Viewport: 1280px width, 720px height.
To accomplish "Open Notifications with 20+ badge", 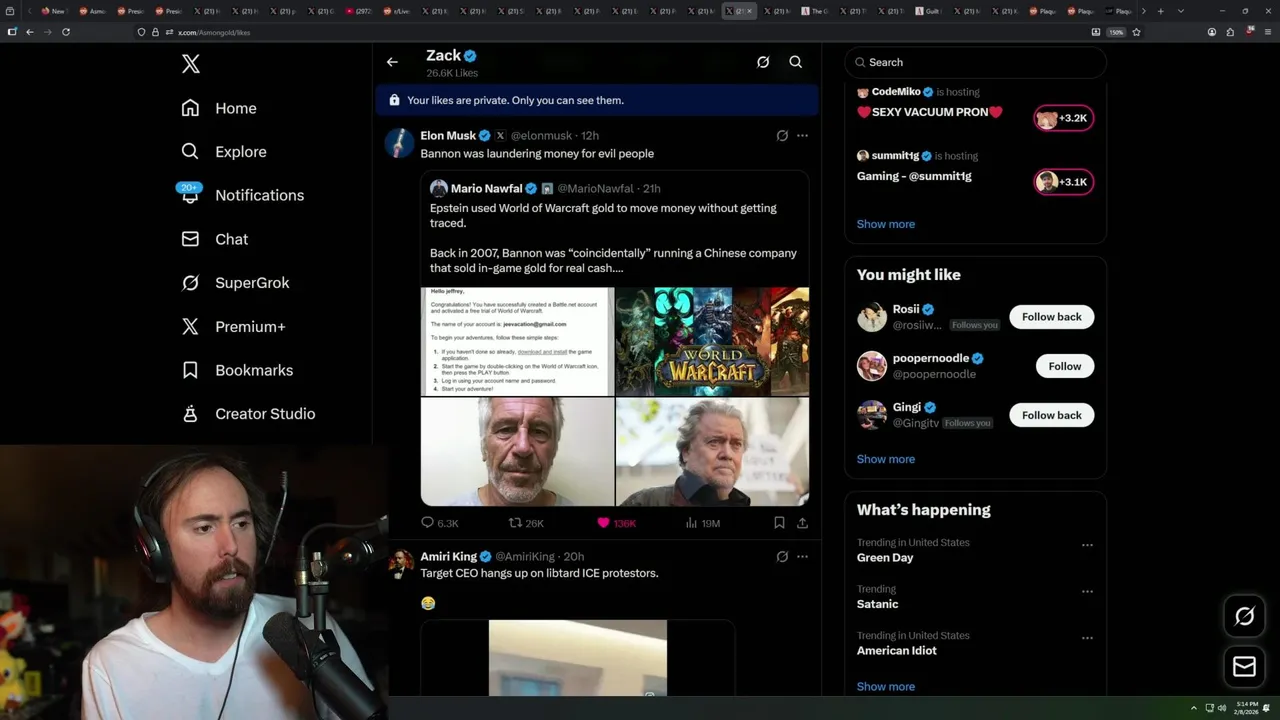I will (x=241, y=195).
